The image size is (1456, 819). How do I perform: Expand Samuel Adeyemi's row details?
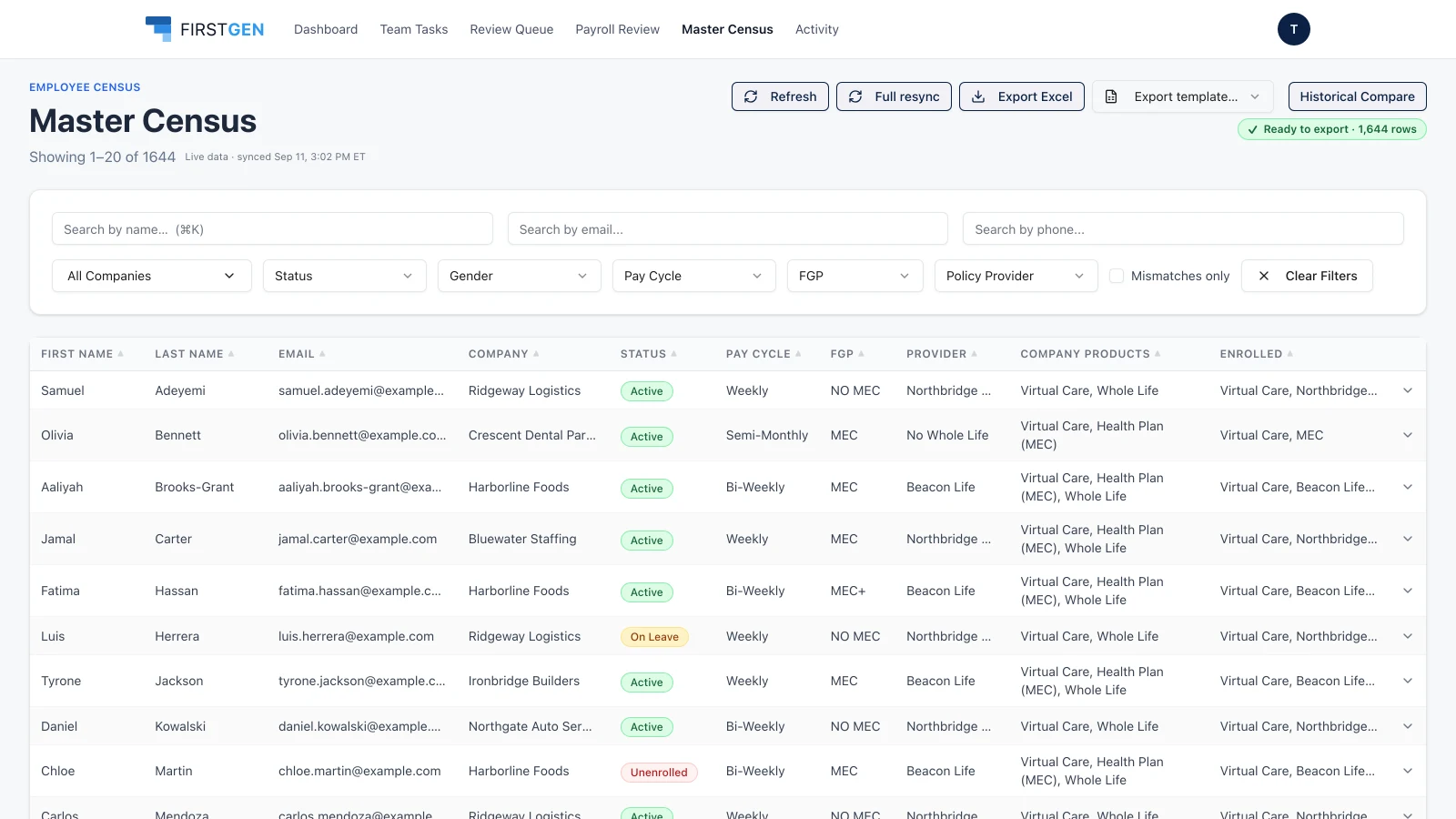coord(1408,390)
